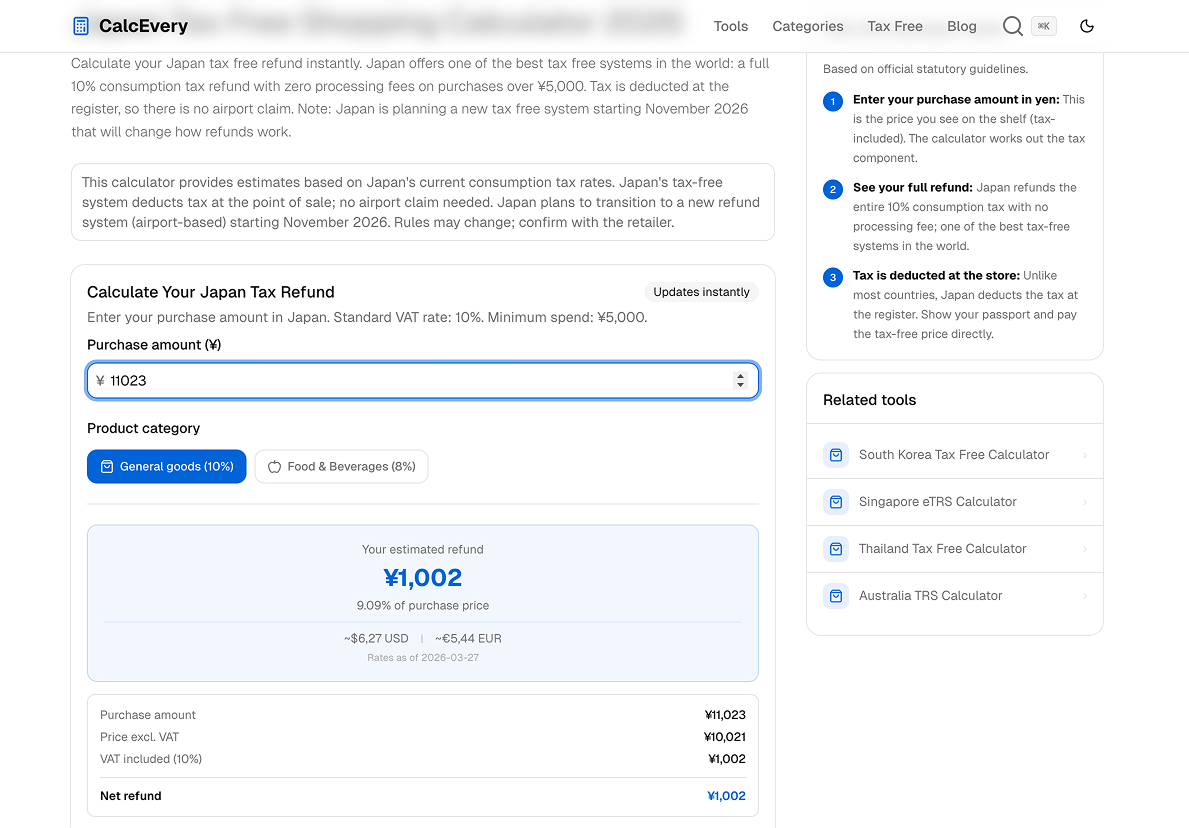
Task: Click Your estimated refund caption
Action: pyautogui.click(x=422, y=550)
